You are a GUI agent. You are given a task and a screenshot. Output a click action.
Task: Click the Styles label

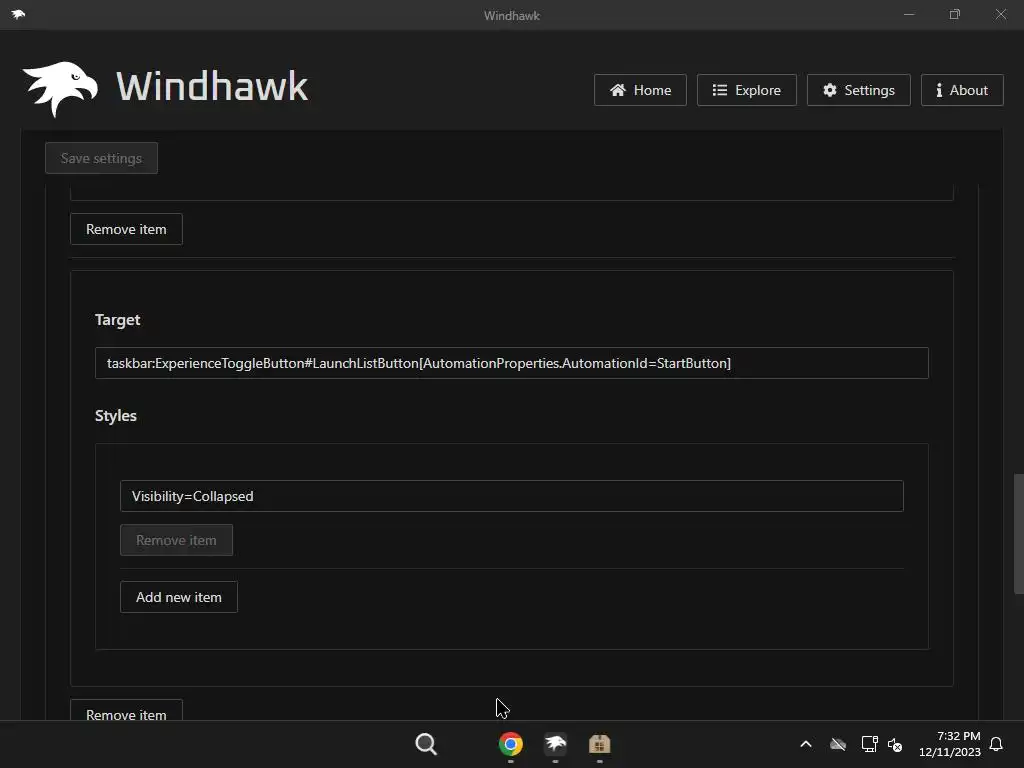point(116,415)
